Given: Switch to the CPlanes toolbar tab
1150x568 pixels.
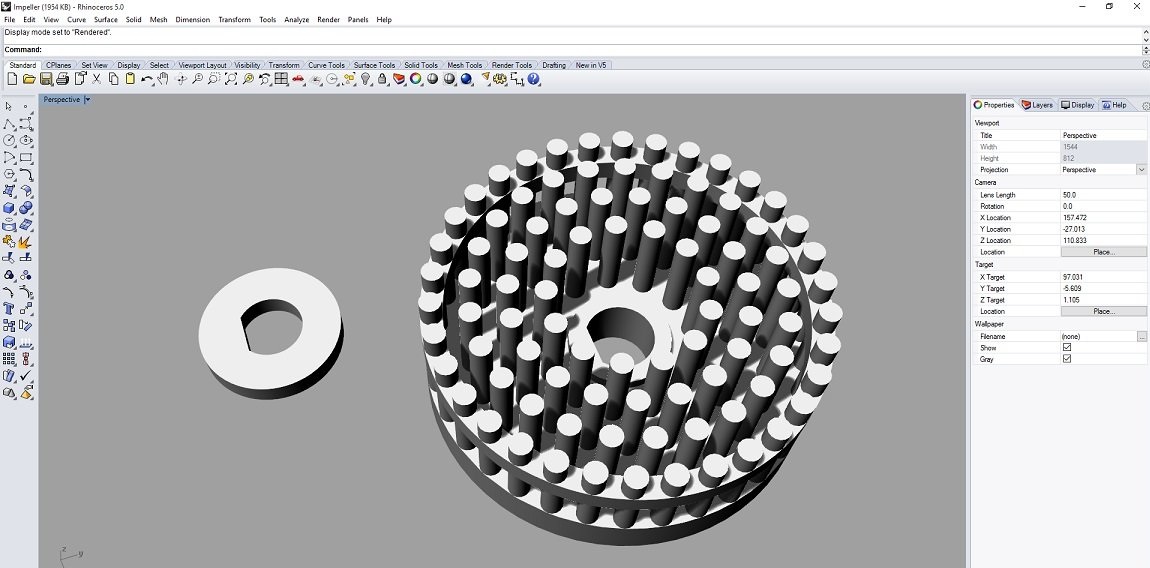Looking at the screenshot, I should (59, 65).
